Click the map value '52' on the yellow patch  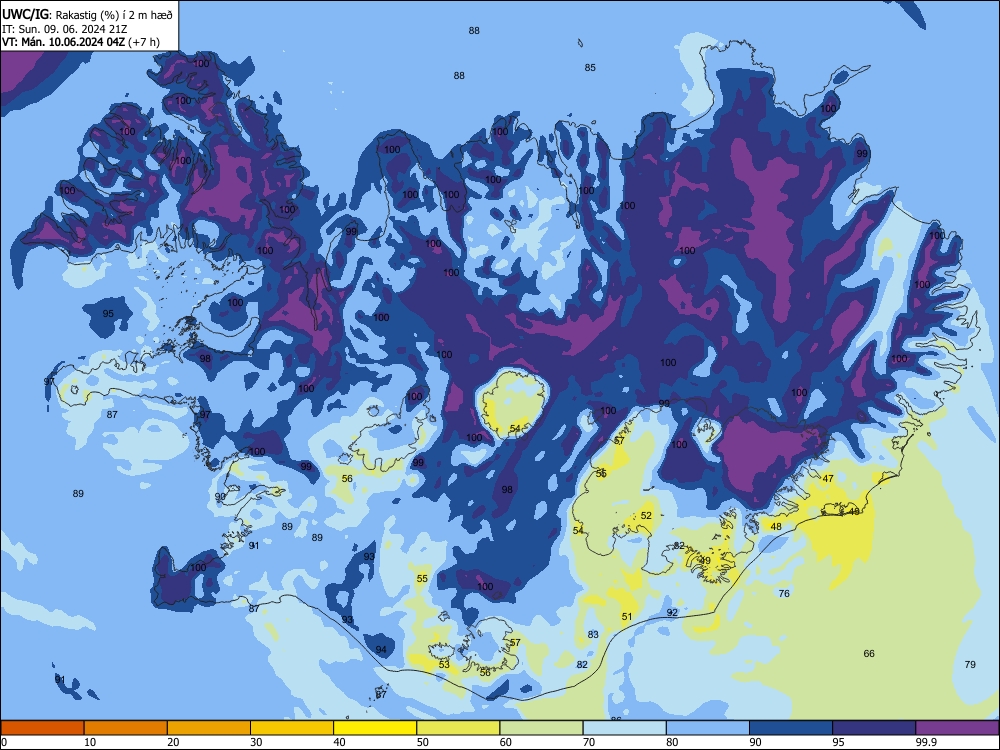647,515
